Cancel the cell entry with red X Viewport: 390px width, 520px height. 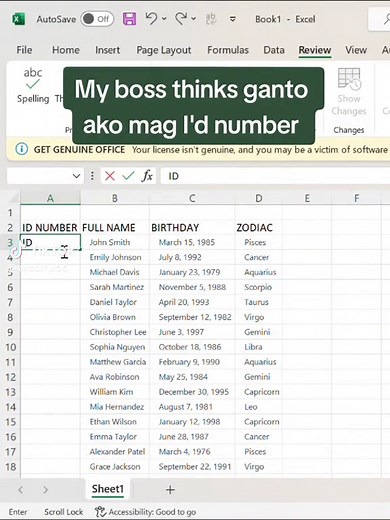coord(110,176)
